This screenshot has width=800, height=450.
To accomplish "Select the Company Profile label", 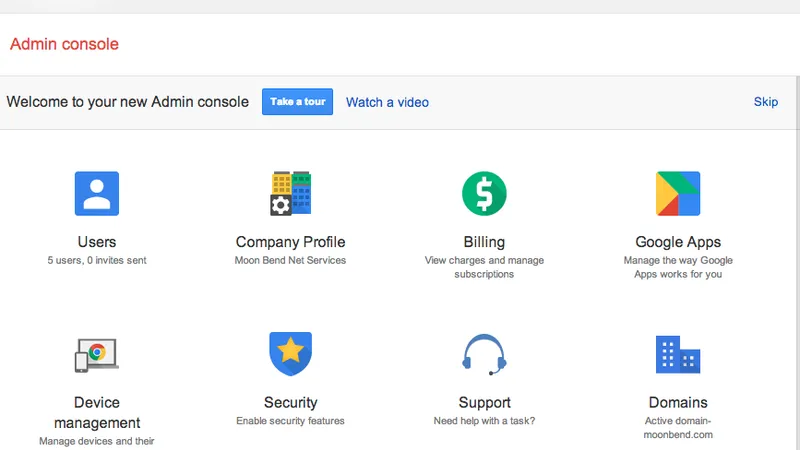I will click(x=291, y=242).
